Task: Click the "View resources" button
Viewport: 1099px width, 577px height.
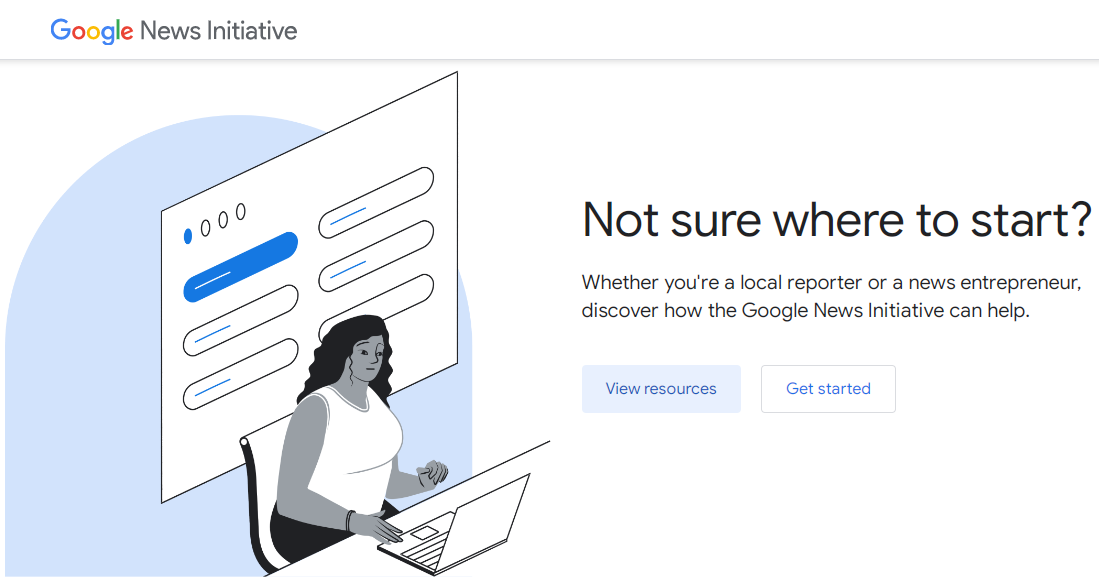Action: (x=661, y=389)
